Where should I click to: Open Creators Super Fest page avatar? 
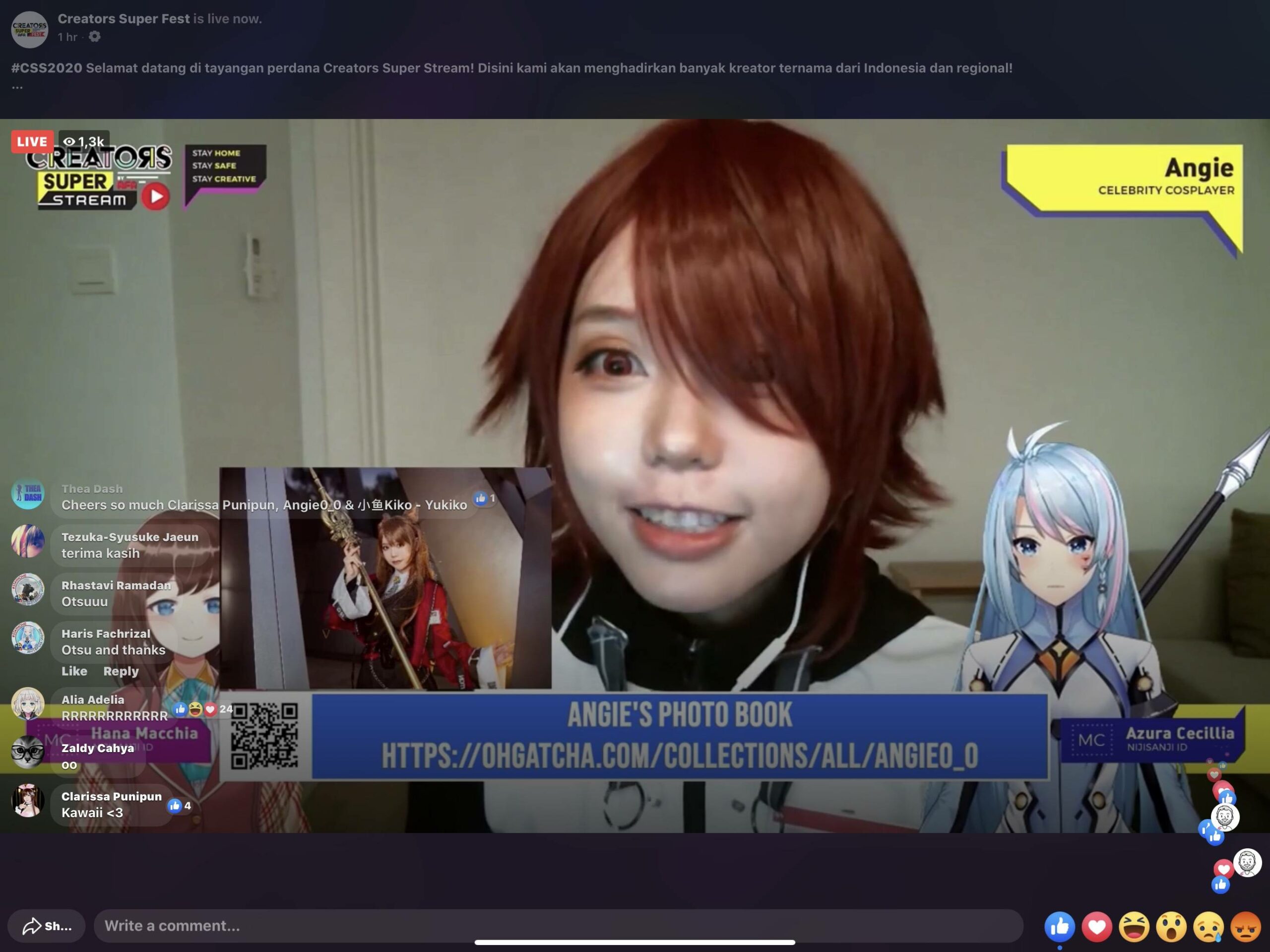click(29, 29)
